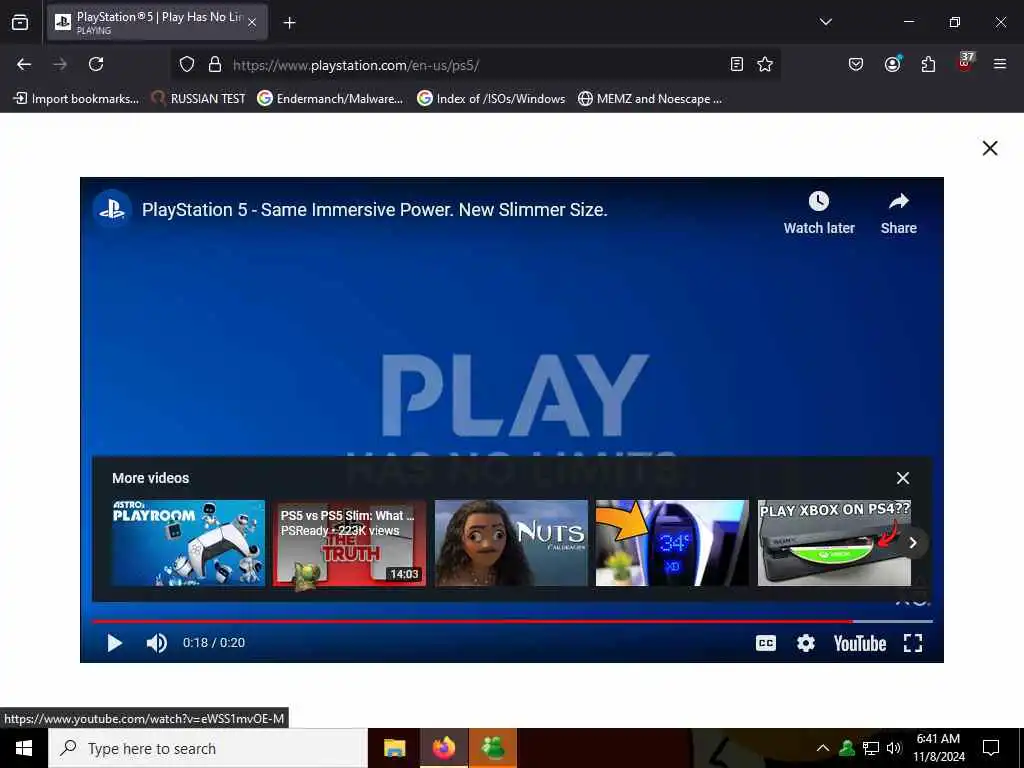Open the 34° temperature display thumbnail
Screen dimensions: 1024x768
(x=672, y=543)
